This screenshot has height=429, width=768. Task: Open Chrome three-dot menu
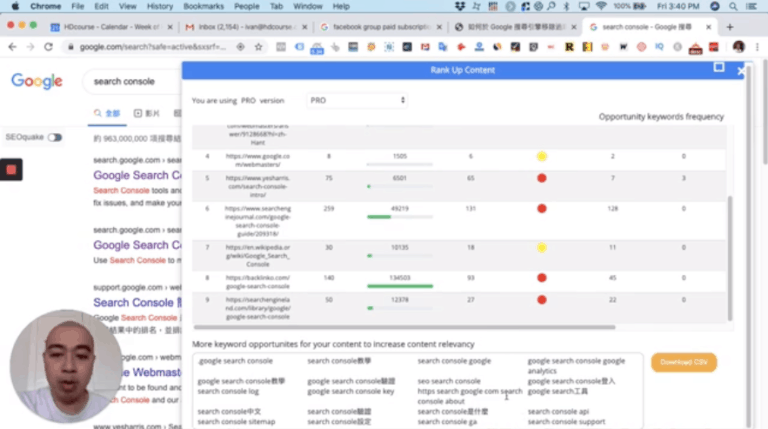(757, 47)
